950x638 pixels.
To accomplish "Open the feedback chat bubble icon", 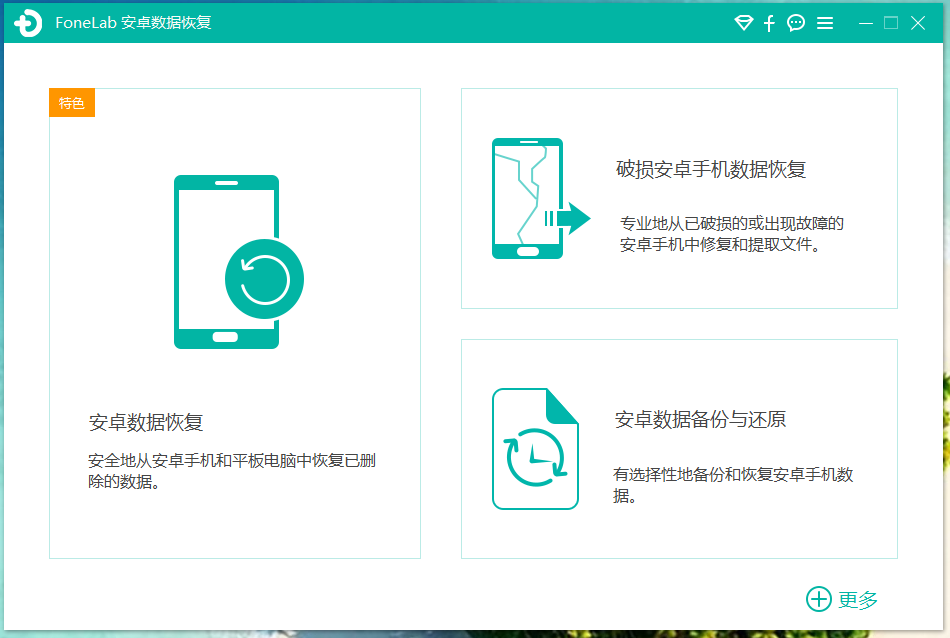I will (796, 23).
